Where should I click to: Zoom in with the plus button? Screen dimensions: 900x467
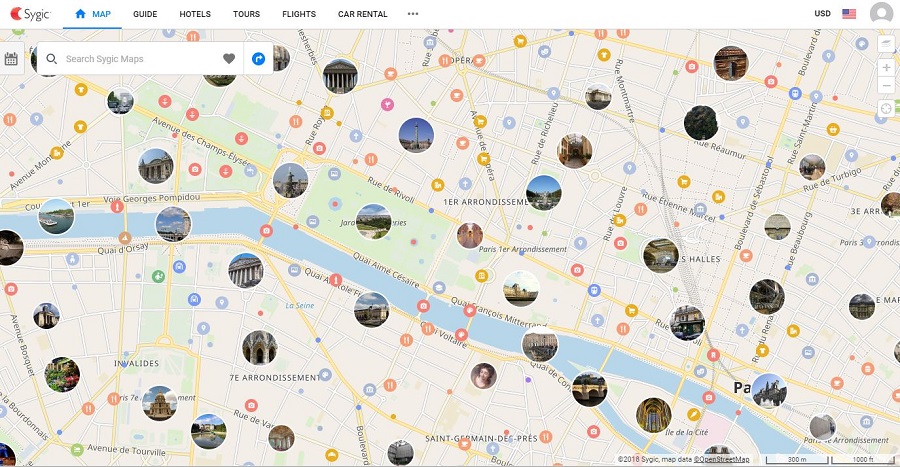[x=886, y=67]
